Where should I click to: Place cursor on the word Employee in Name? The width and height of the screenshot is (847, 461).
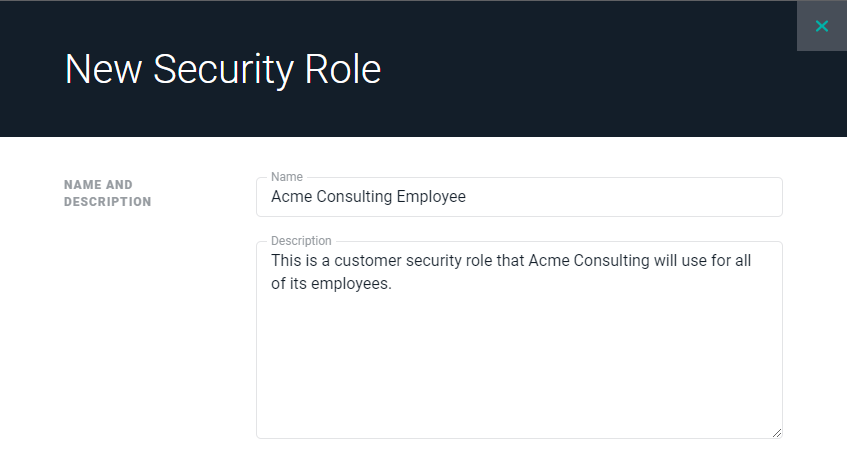(x=431, y=197)
